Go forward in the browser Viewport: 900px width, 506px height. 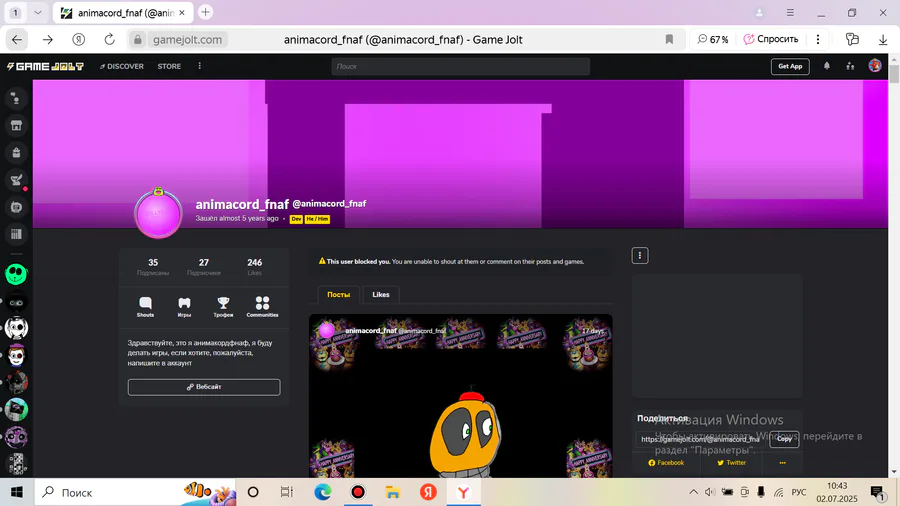pos(48,40)
